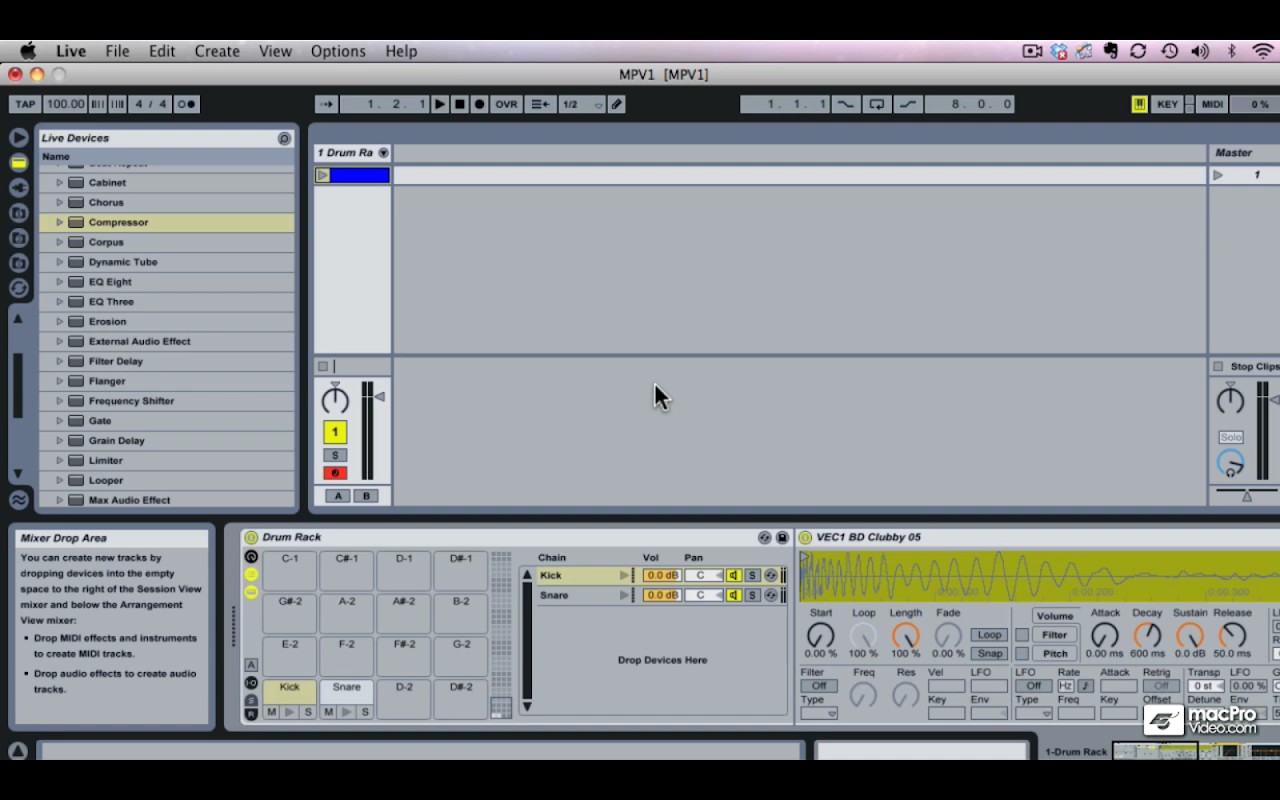
Task: Open the Edit menu
Action: (x=162, y=51)
